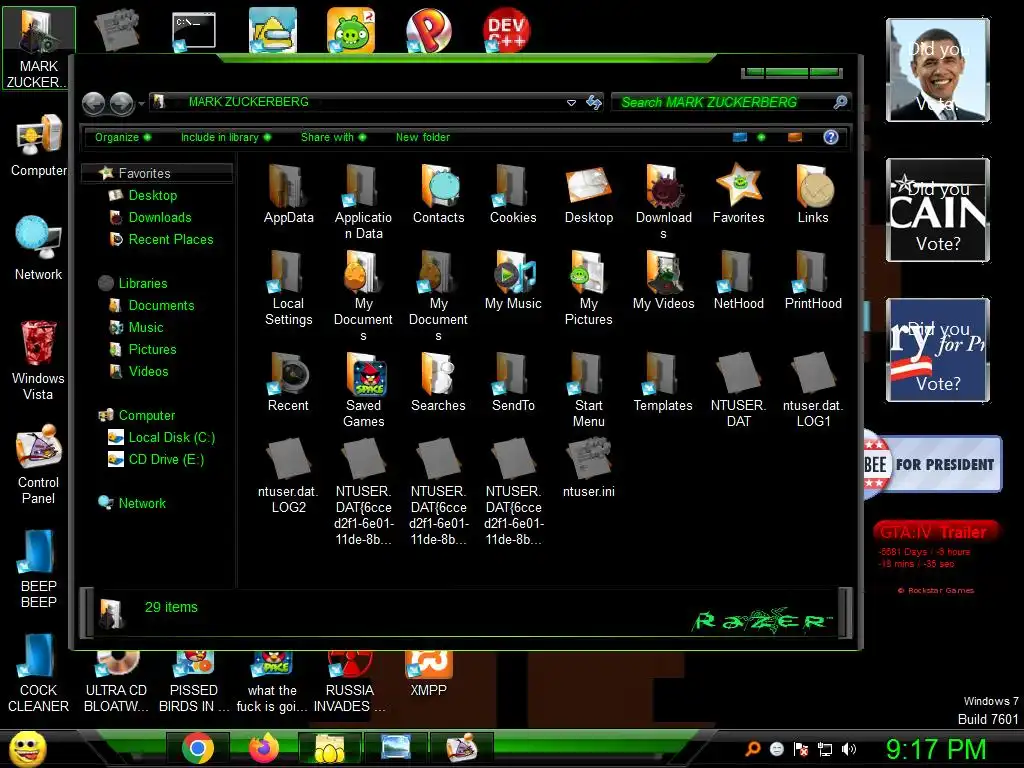Open the change view dropdown

[761, 137]
